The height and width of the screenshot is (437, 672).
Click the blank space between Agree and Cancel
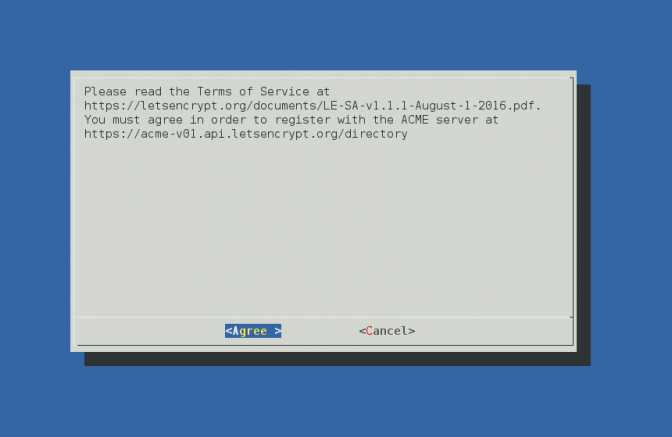coord(320,331)
